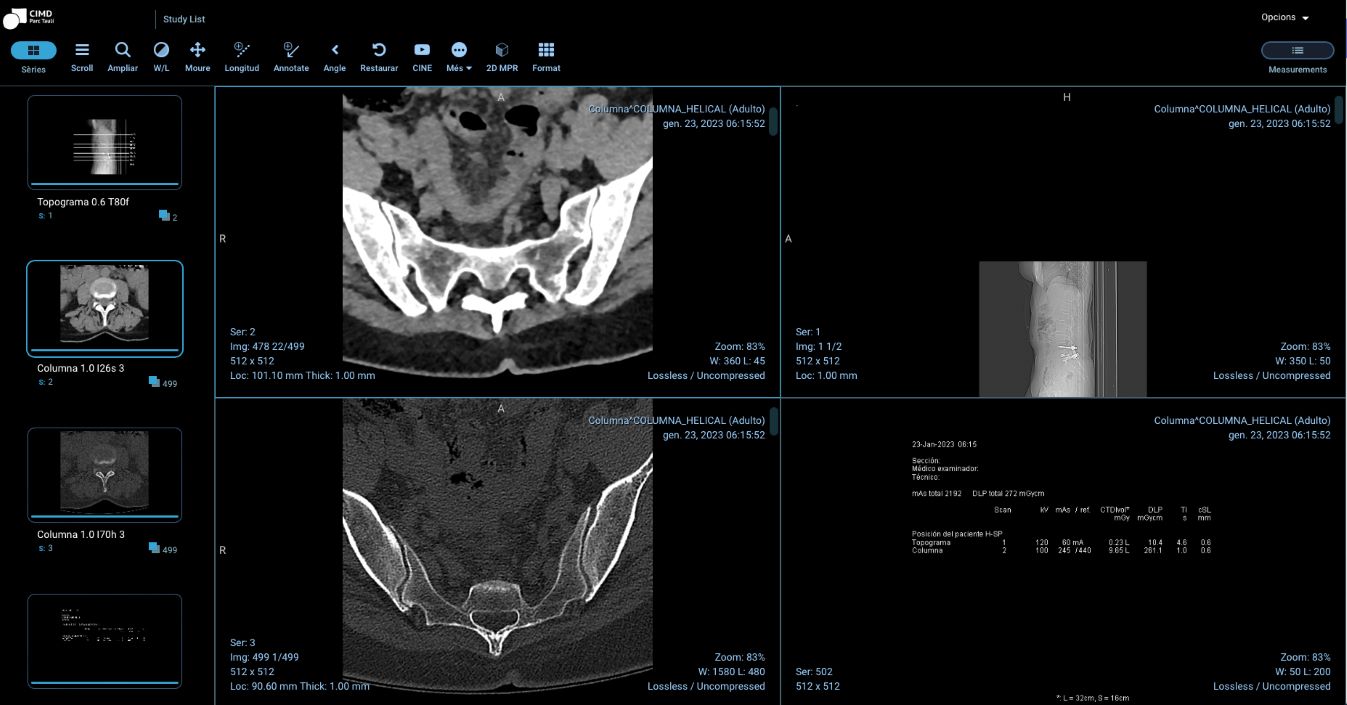Go to Study List

click(184, 19)
